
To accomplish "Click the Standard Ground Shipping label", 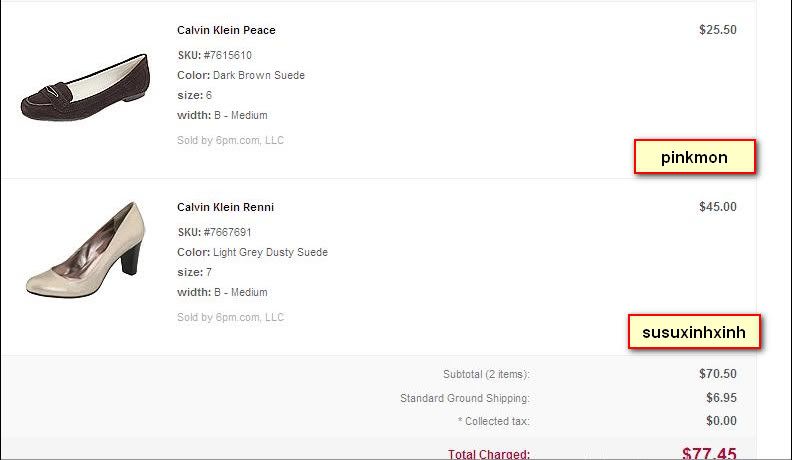I will 464,398.
